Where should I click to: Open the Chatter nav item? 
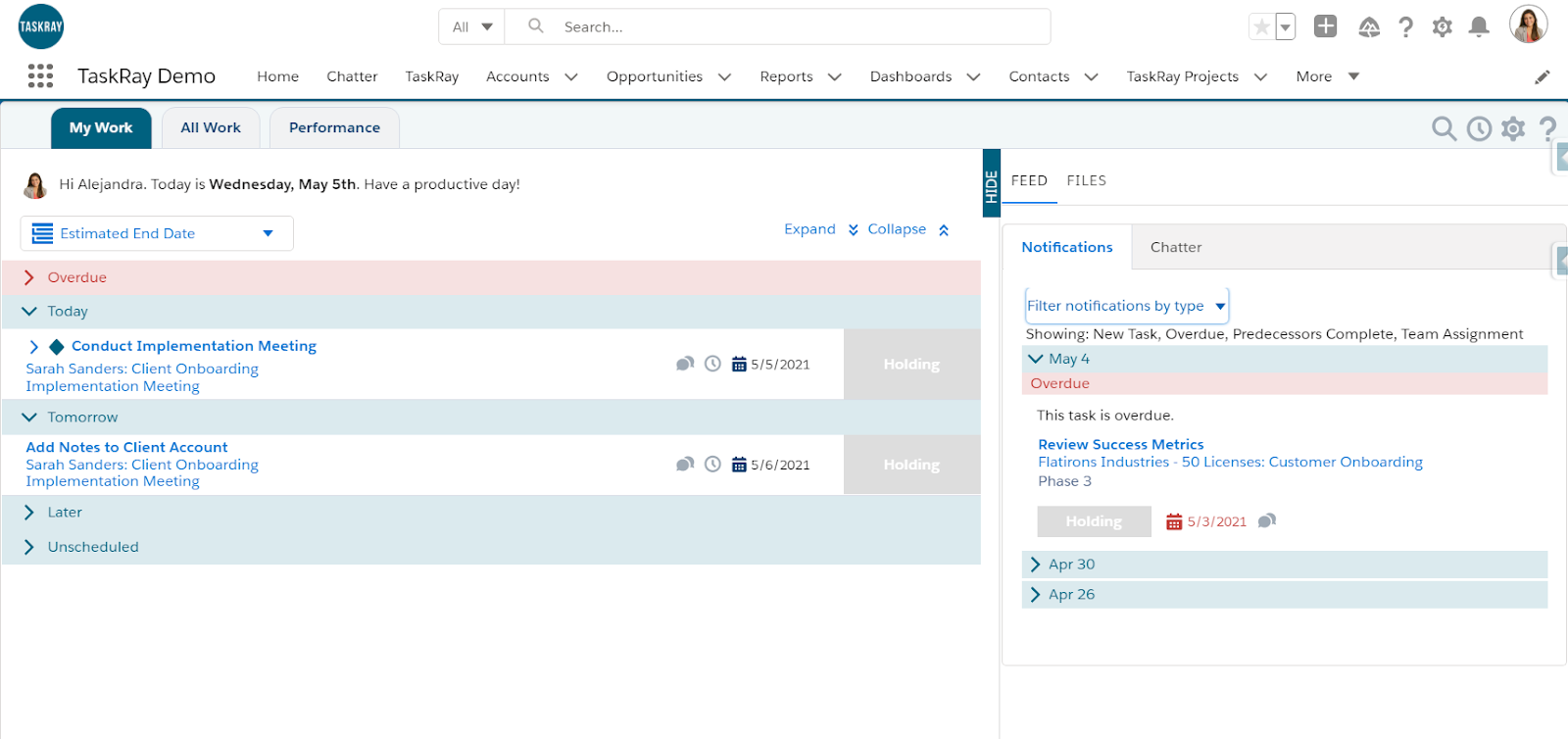pos(352,76)
